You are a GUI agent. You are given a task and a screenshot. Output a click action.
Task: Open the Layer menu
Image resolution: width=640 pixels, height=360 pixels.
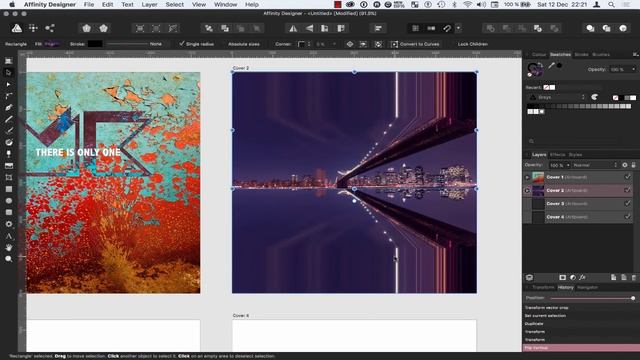coord(149,4)
